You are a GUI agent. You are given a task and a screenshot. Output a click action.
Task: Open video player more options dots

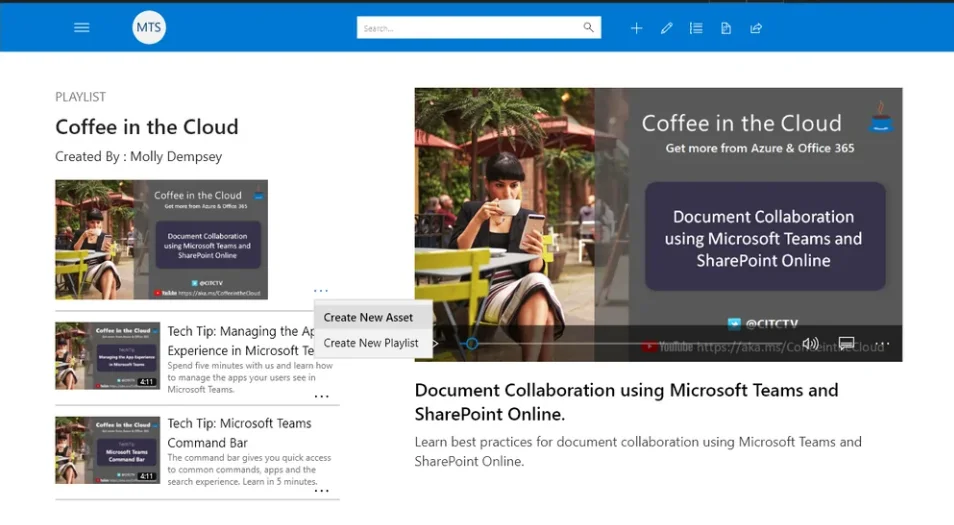(x=883, y=344)
